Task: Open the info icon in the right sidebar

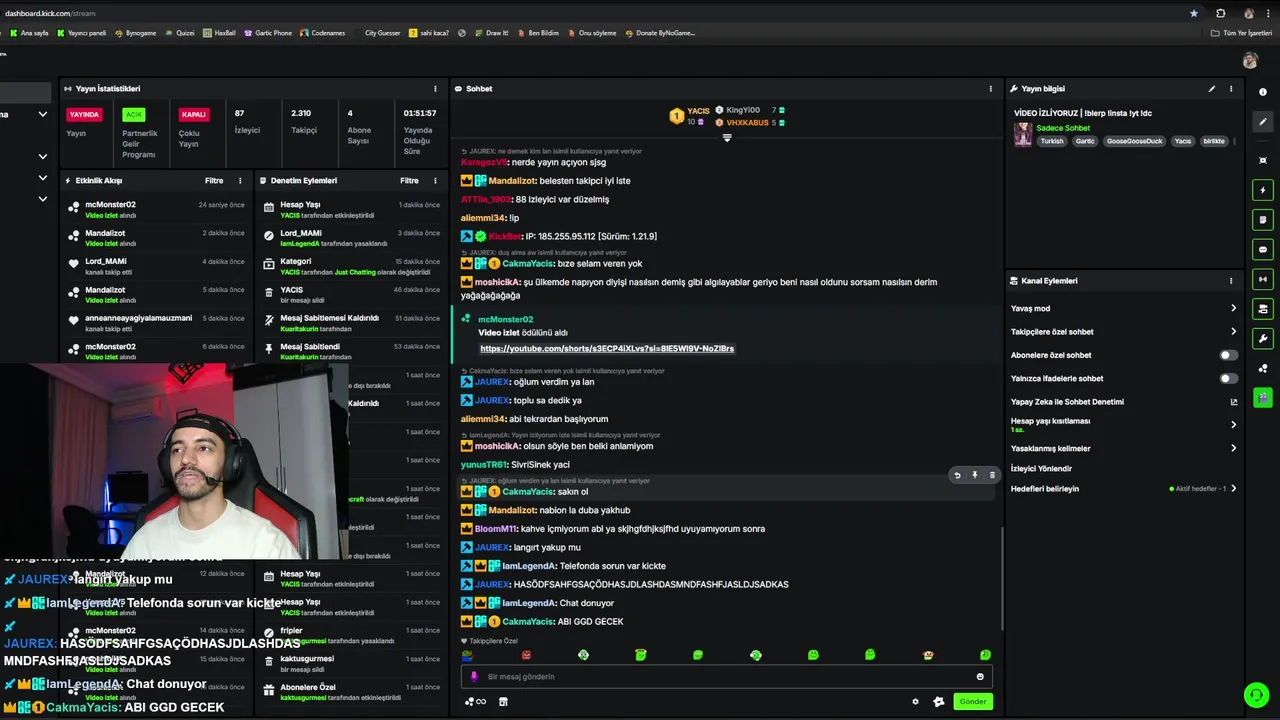Action: point(1263,92)
